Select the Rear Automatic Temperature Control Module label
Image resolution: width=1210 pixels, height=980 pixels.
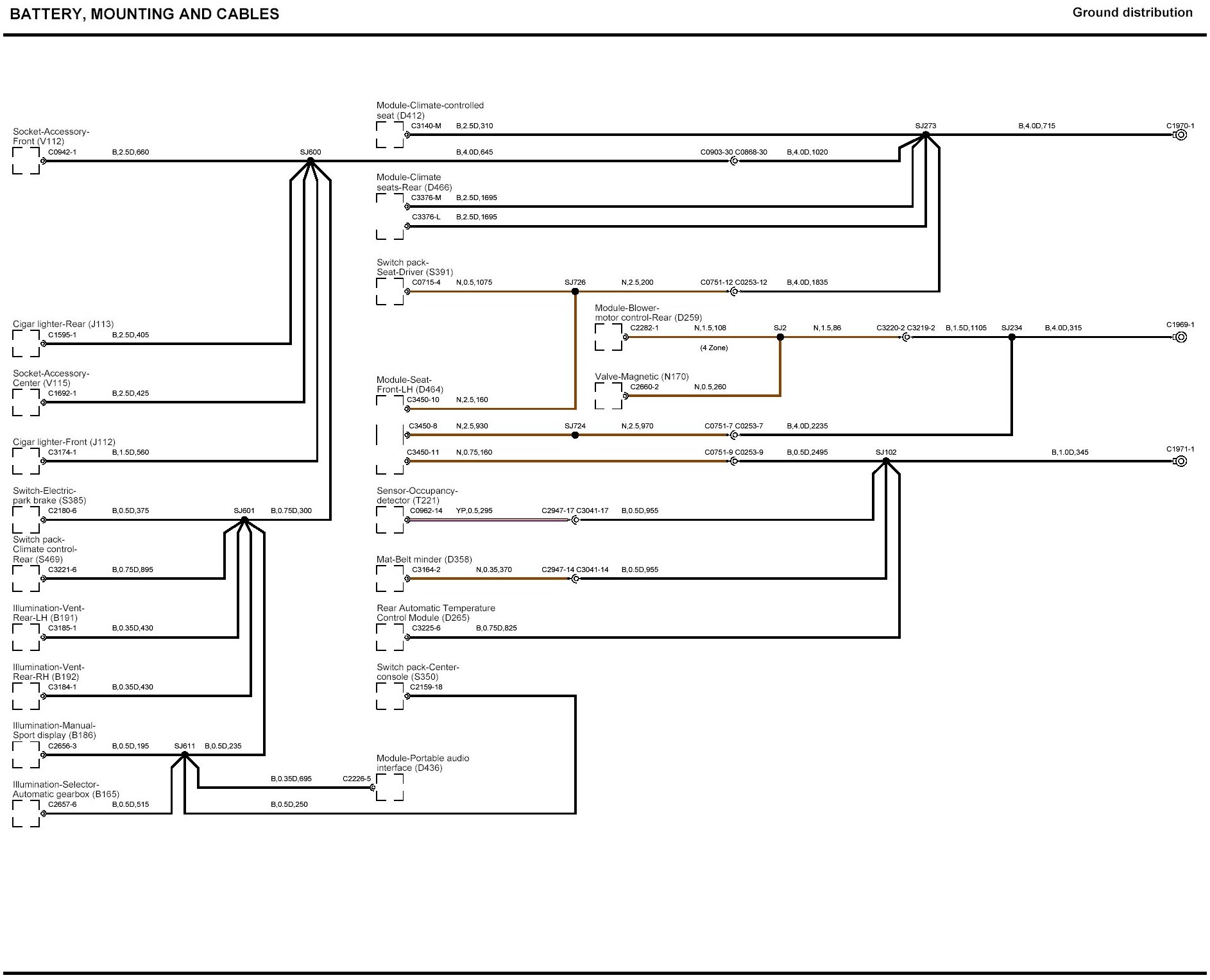pos(436,613)
